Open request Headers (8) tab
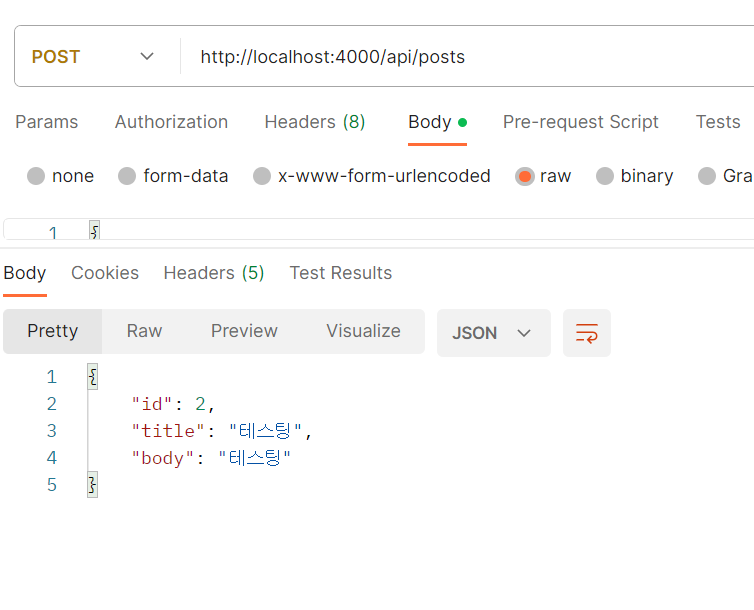Image resolution: width=754 pixels, height=610 pixels. tap(315, 122)
